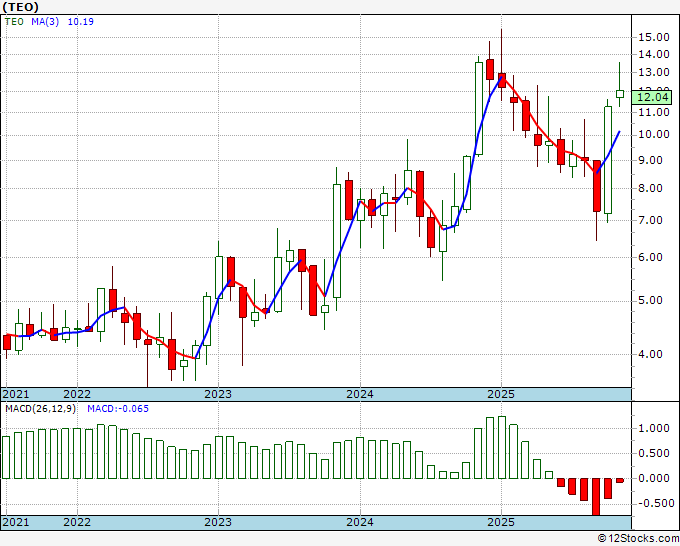Click the 12.04 current price tag
This screenshot has width=680, height=546.
point(654,97)
